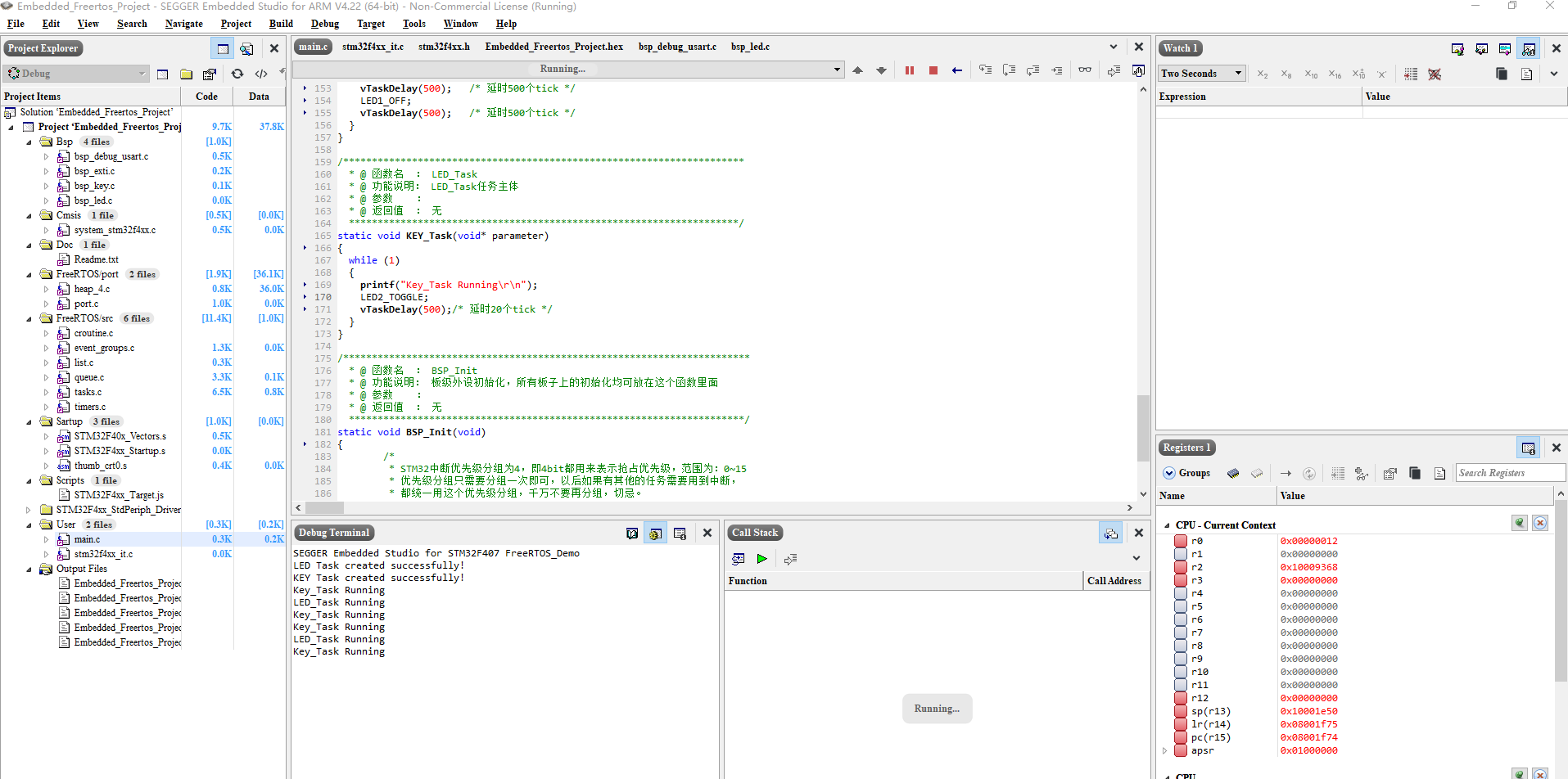Image resolution: width=1568 pixels, height=779 pixels.
Task: Click the blue left-arrow show current location icon
Action: [956, 70]
